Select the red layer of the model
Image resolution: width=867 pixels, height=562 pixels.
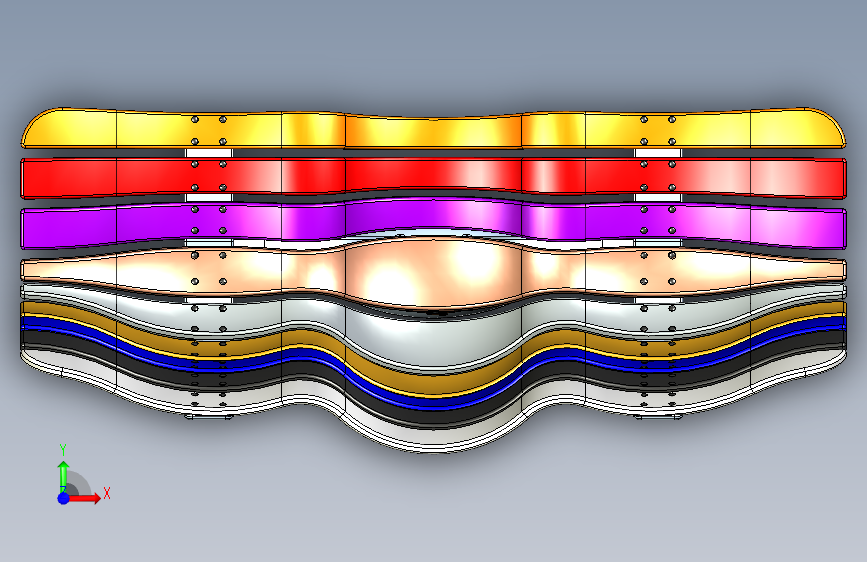pos(434,176)
